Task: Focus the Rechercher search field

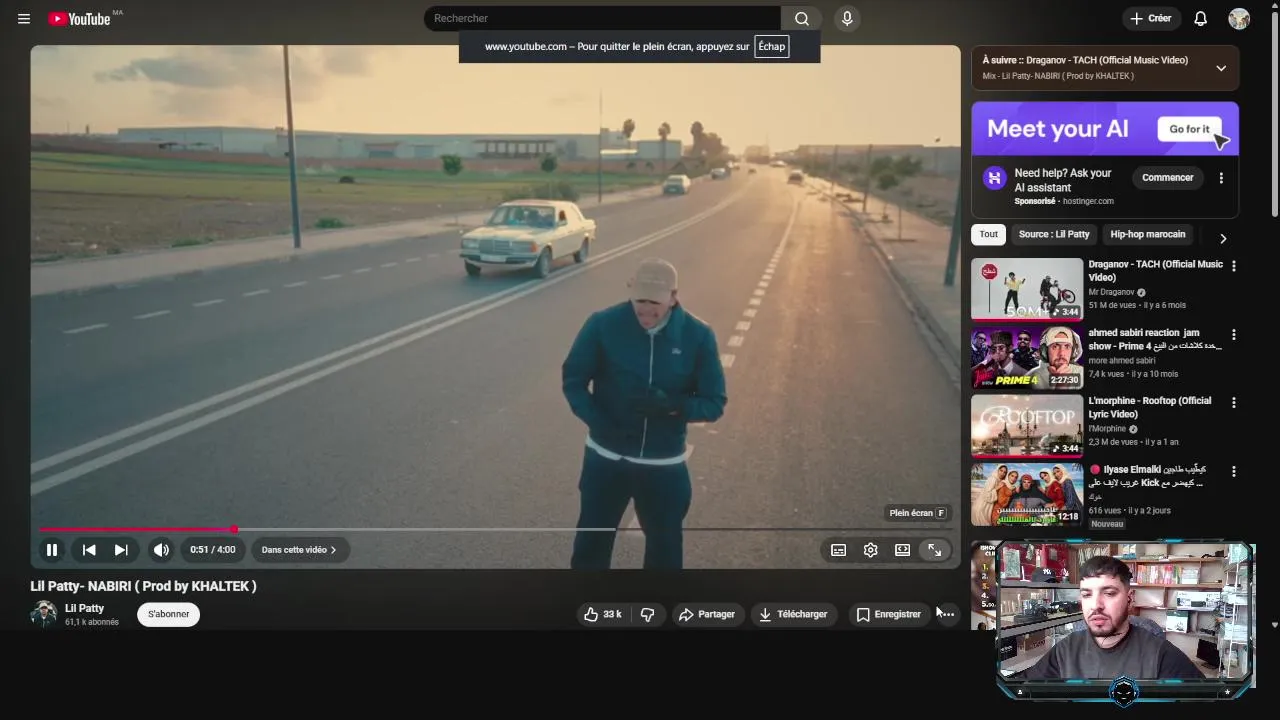Action: coord(602,19)
